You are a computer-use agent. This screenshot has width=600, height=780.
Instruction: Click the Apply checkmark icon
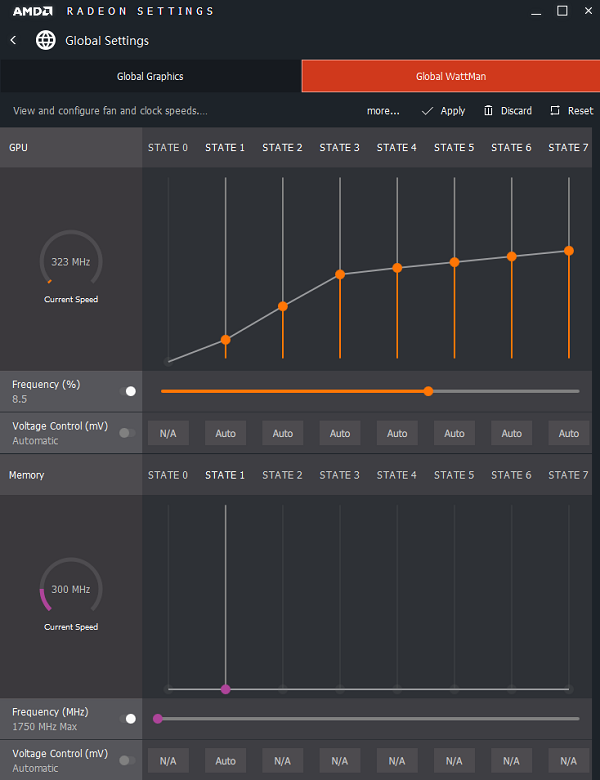(427, 111)
